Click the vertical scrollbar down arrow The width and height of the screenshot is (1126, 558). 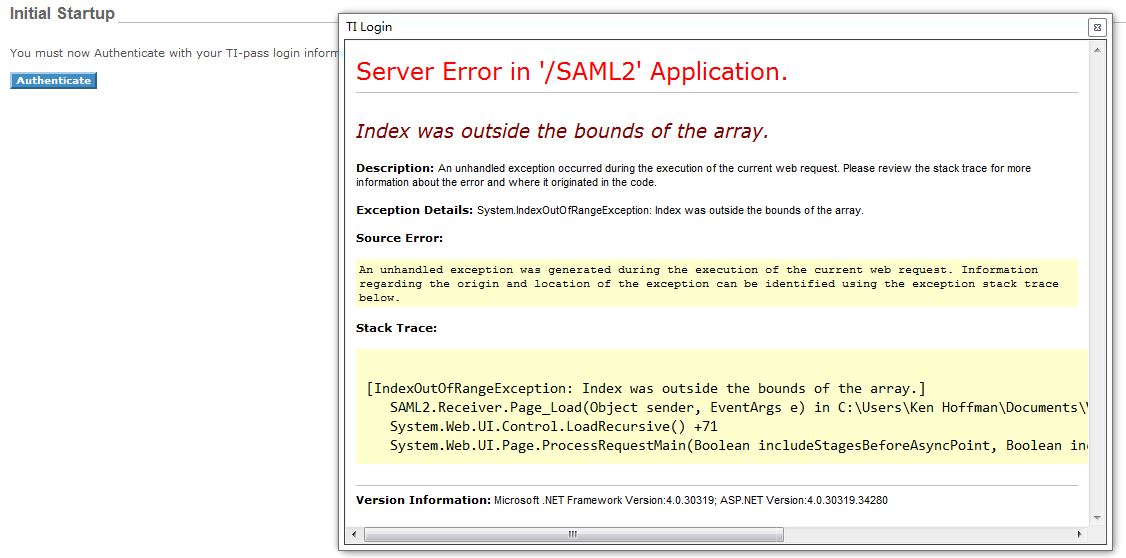1097,517
